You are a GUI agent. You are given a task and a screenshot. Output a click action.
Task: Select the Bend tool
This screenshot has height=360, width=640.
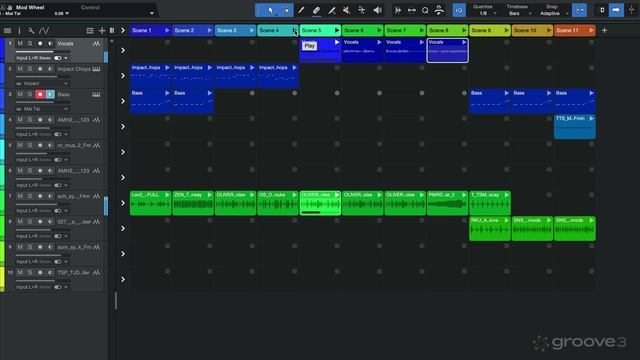point(362,10)
